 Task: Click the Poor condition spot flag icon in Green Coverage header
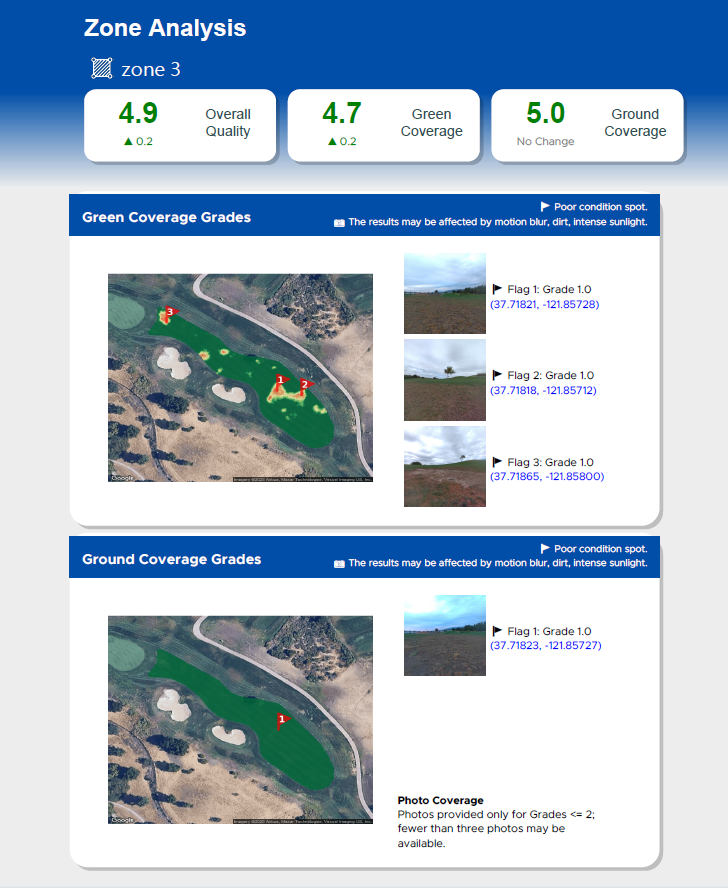pyautogui.click(x=545, y=207)
